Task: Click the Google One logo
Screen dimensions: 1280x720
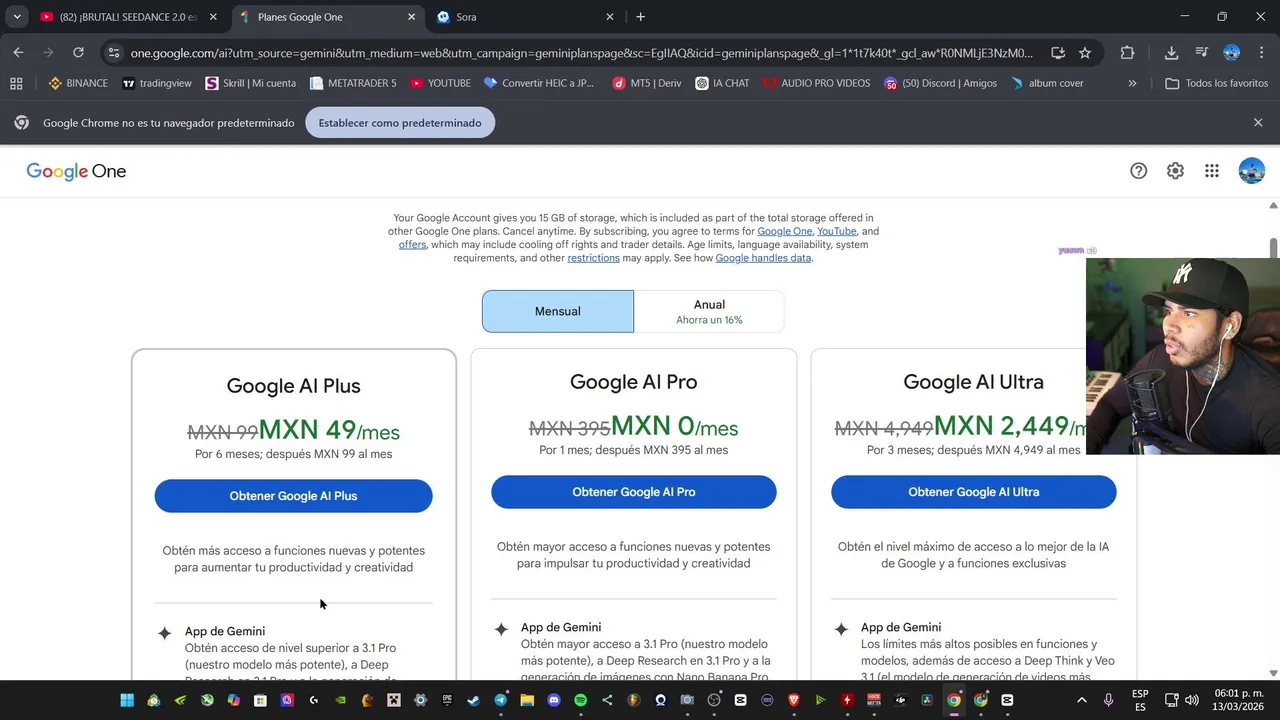Action: point(76,171)
